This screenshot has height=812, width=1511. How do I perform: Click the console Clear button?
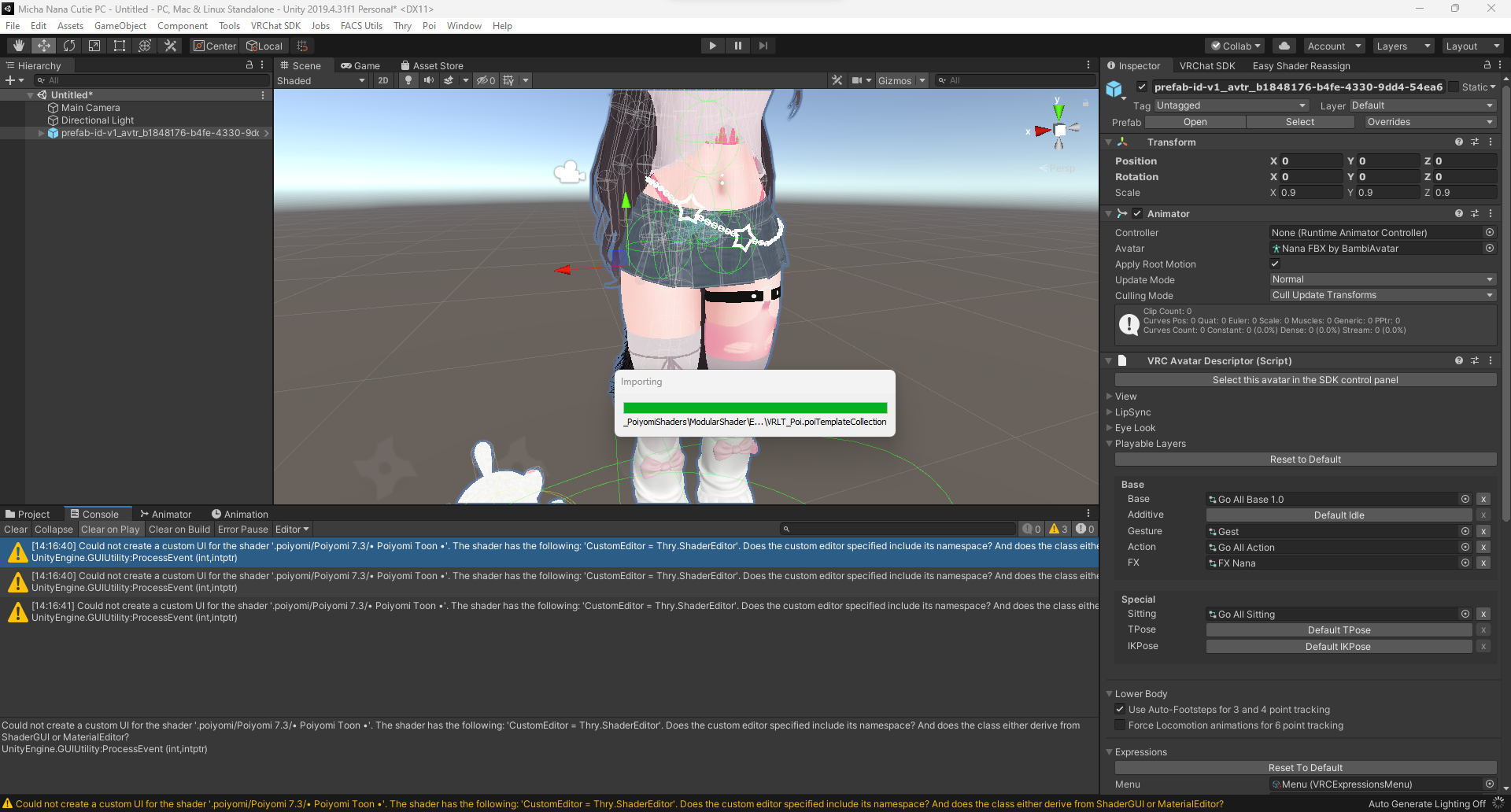16,530
